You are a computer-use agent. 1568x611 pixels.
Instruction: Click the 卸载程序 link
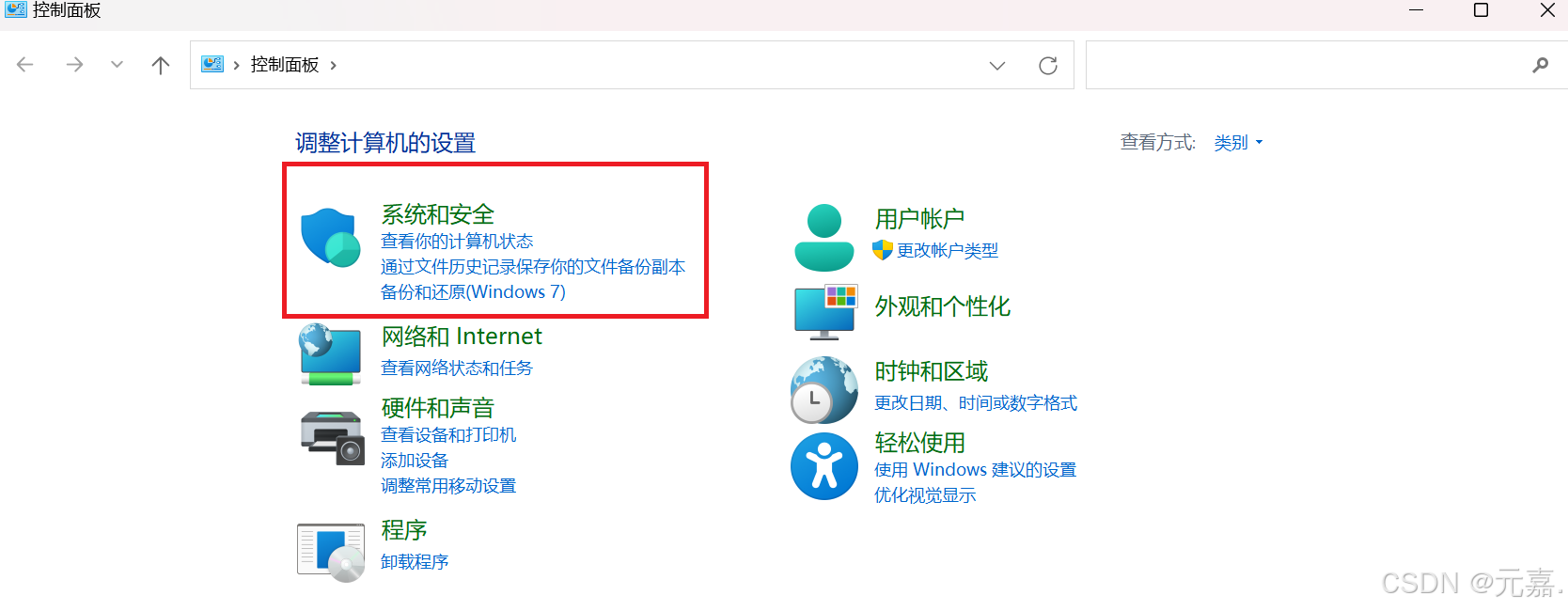(x=415, y=562)
